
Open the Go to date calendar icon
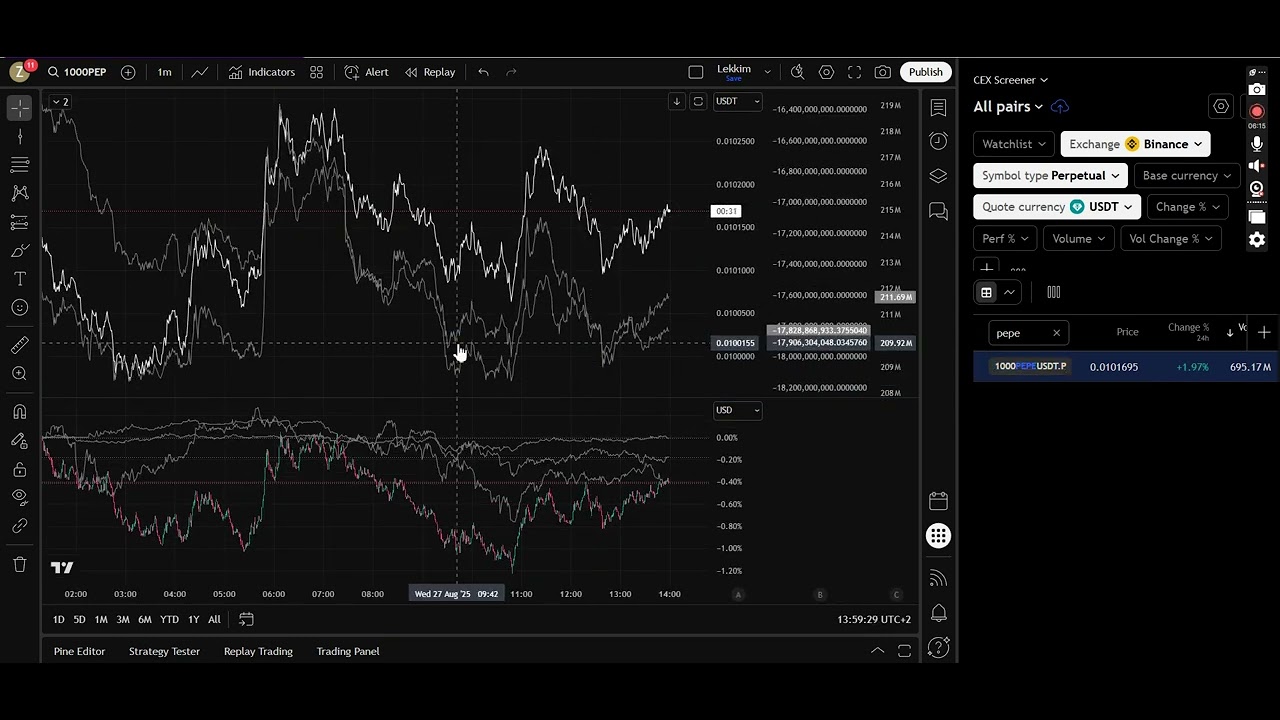(x=246, y=619)
